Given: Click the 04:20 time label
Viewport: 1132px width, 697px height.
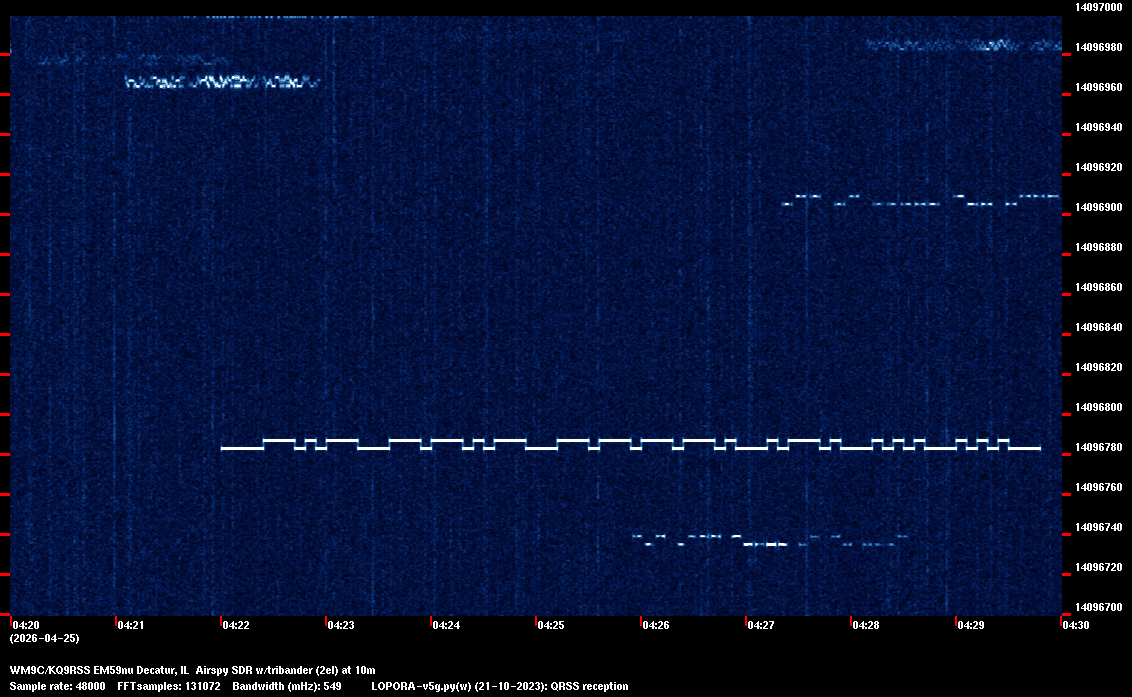Looking at the screenshot, I should pos(24,625).
